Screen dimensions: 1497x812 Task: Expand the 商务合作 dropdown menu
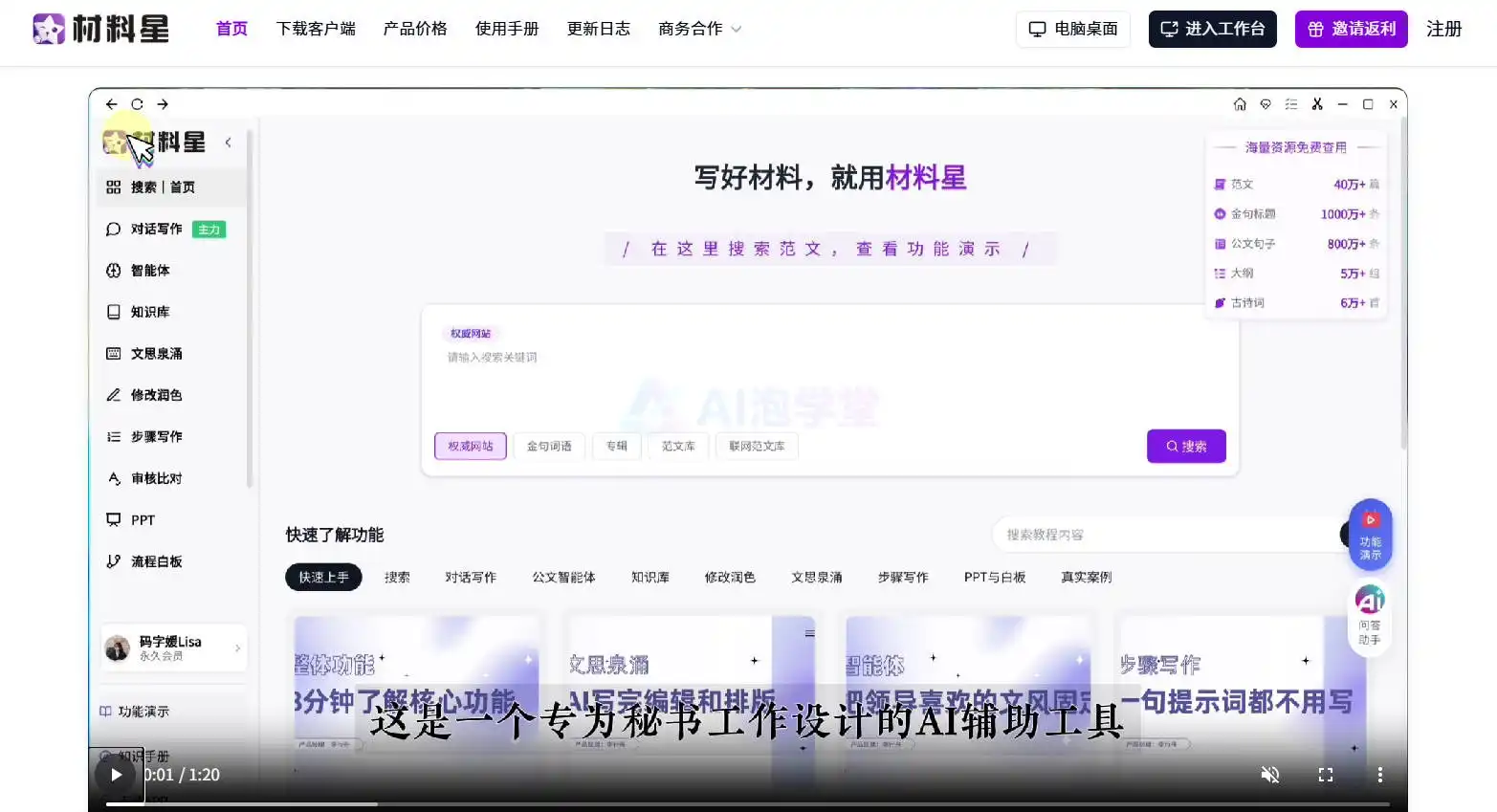(700, 29)
